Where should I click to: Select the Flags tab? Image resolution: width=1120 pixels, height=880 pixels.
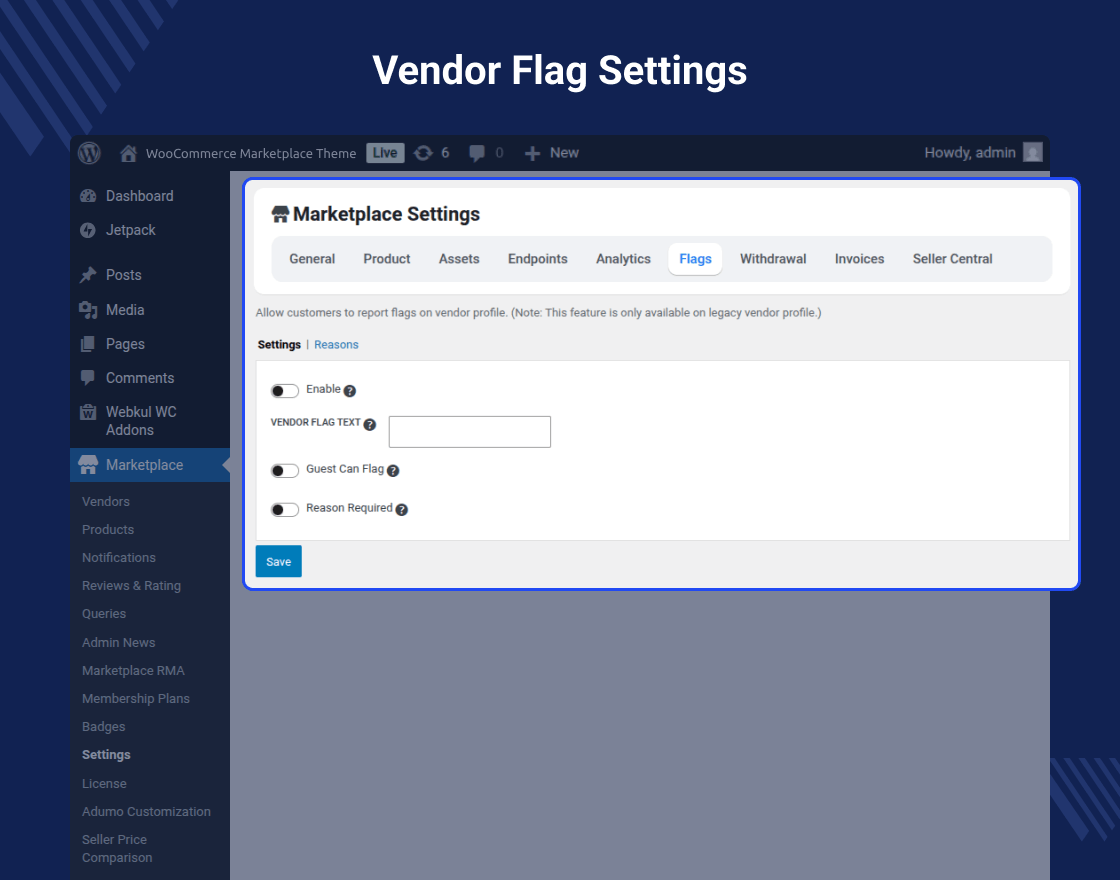[x=695, y=259]
